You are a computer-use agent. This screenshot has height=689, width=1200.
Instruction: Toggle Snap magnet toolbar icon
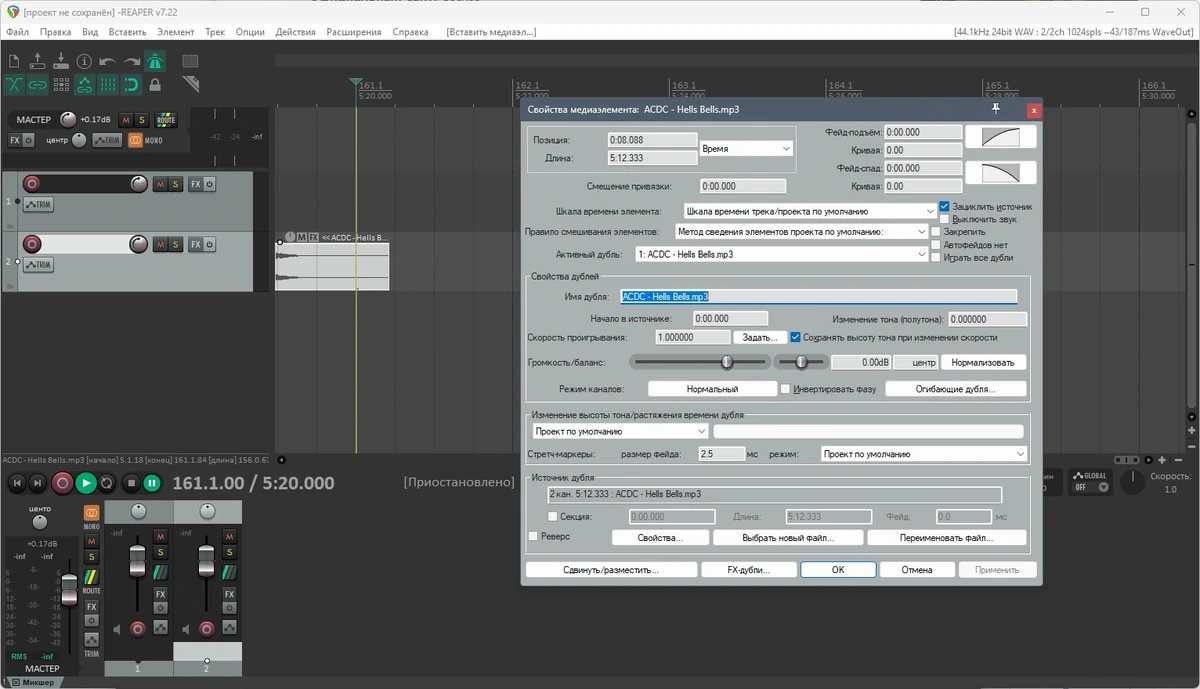[131, 84]
